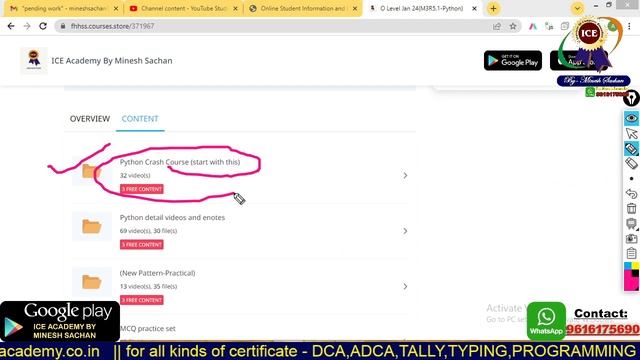Click the pen nib icon on annotation toolbar

[x=631, y=98]
